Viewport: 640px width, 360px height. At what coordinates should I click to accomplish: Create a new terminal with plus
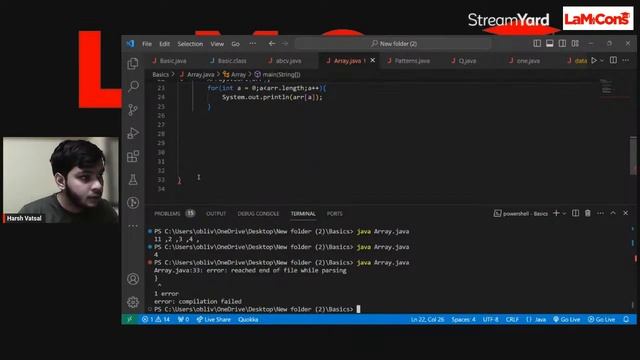coord(556,213)
